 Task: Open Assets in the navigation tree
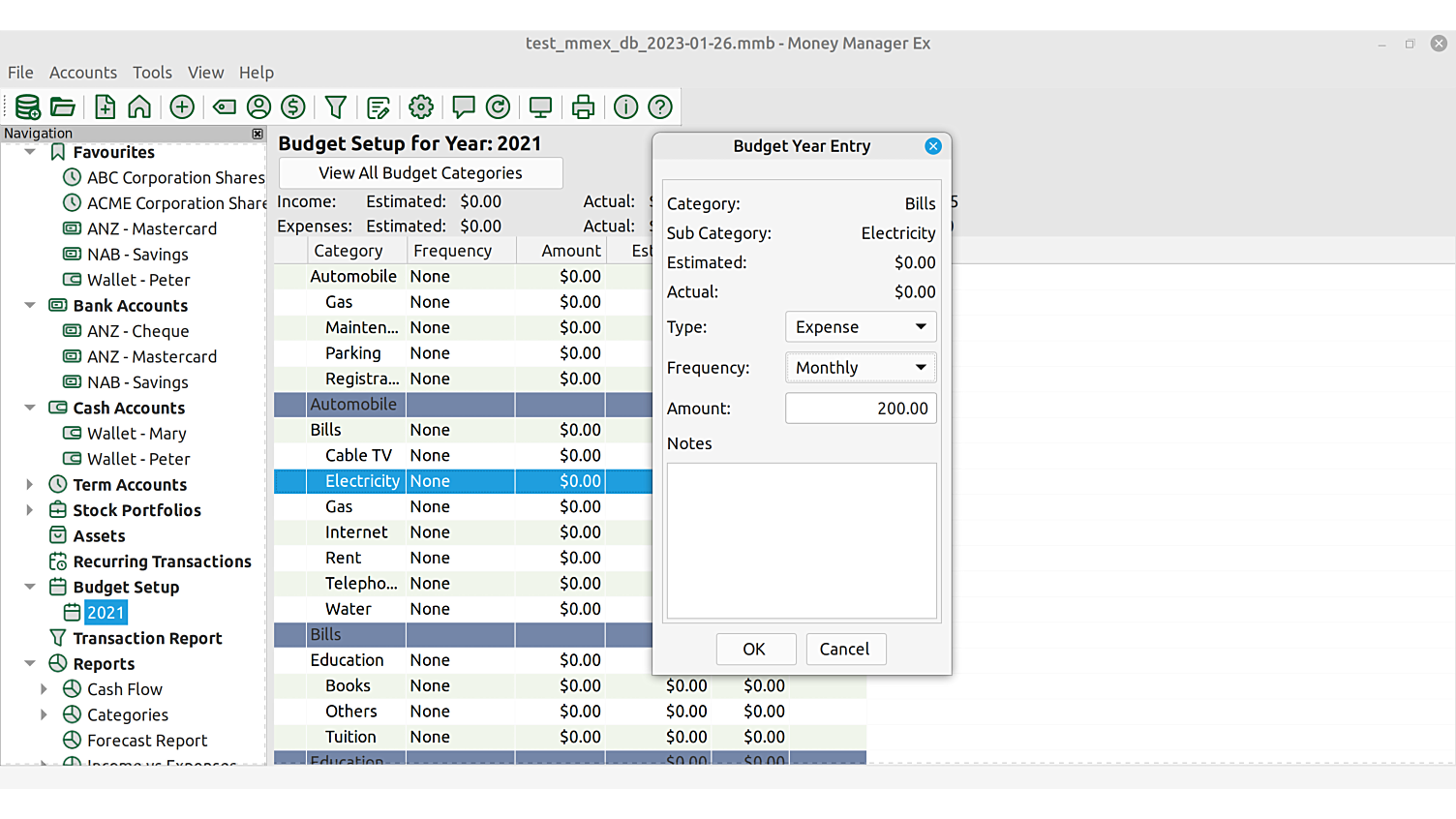[99, 536]
